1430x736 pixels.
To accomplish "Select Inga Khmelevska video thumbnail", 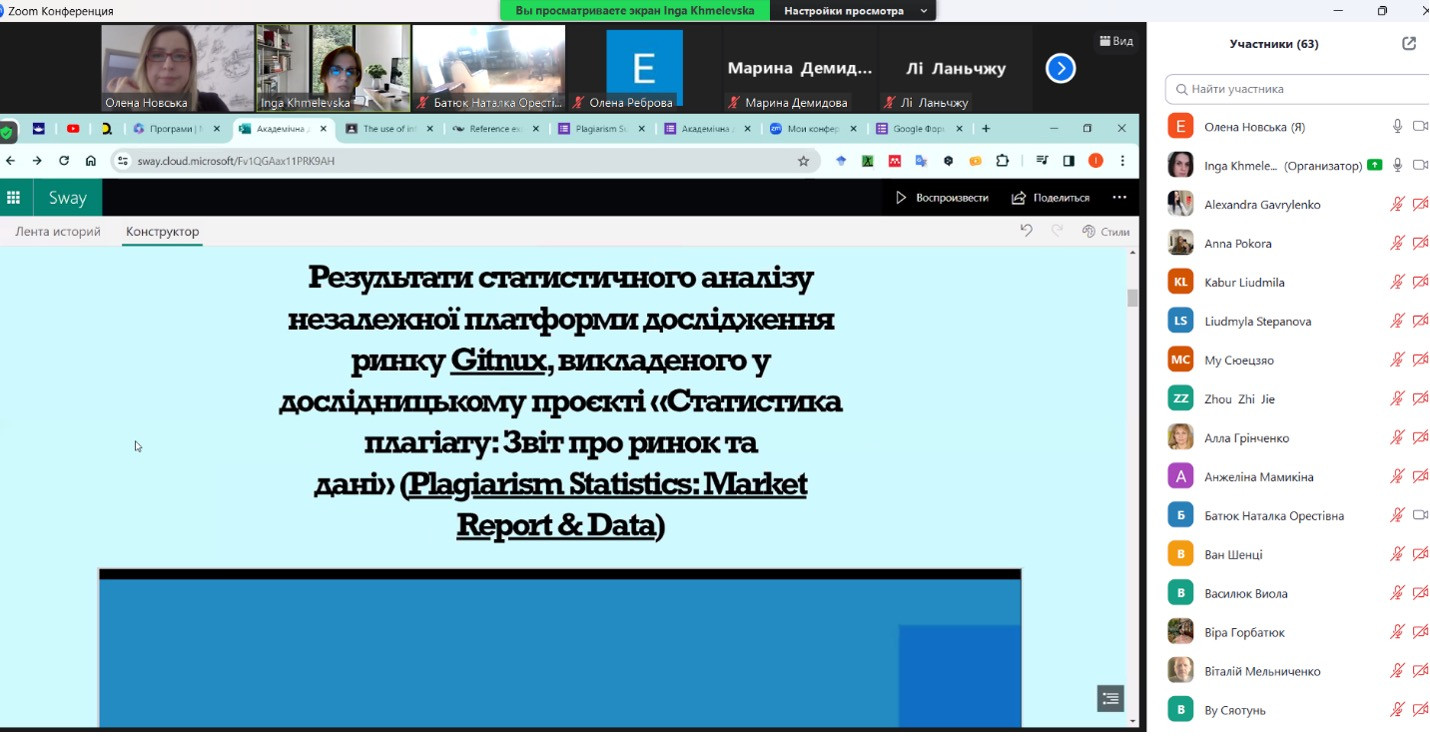I will point(333,68).
